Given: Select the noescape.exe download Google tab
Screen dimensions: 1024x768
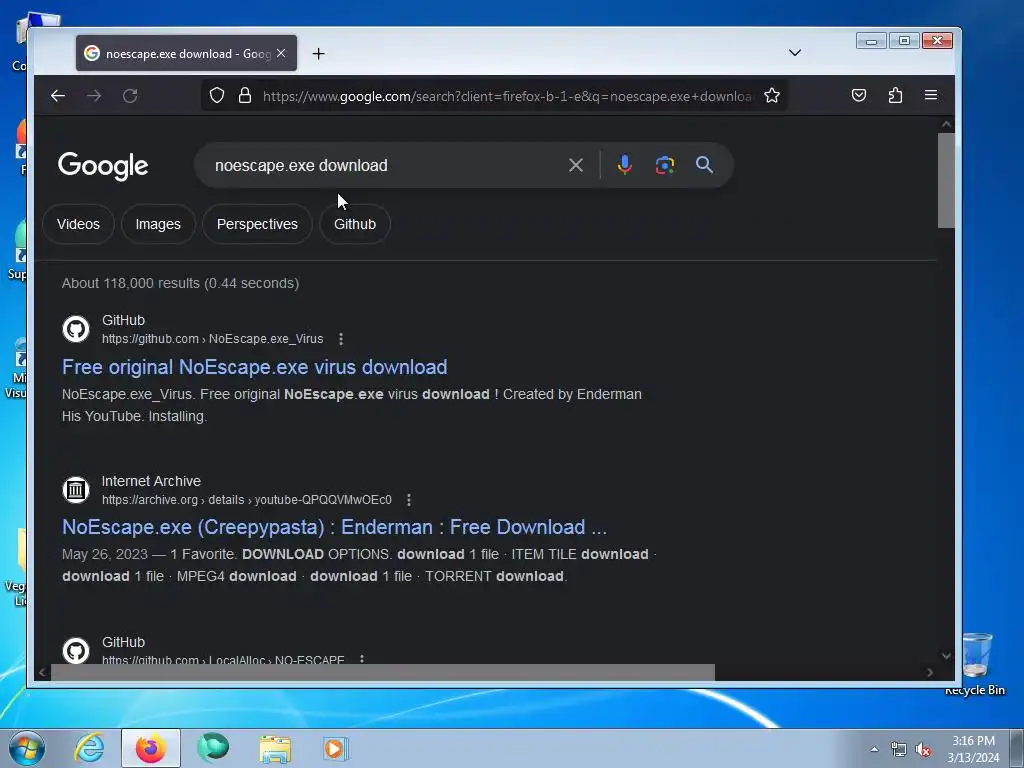Looking at the screenshot, I should (x=186, y=54).
